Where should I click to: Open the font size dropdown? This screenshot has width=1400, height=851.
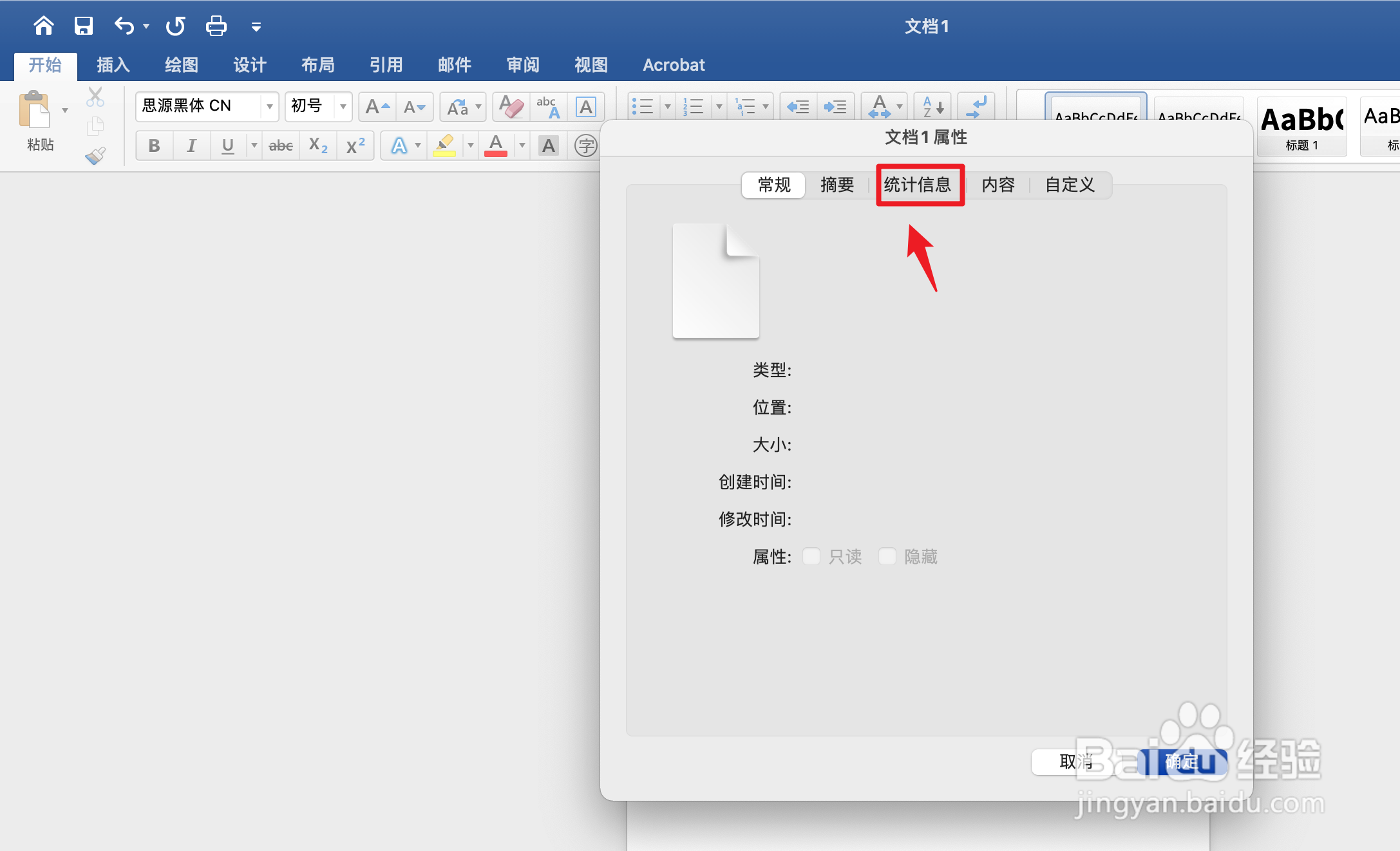(x=343, y=106)
